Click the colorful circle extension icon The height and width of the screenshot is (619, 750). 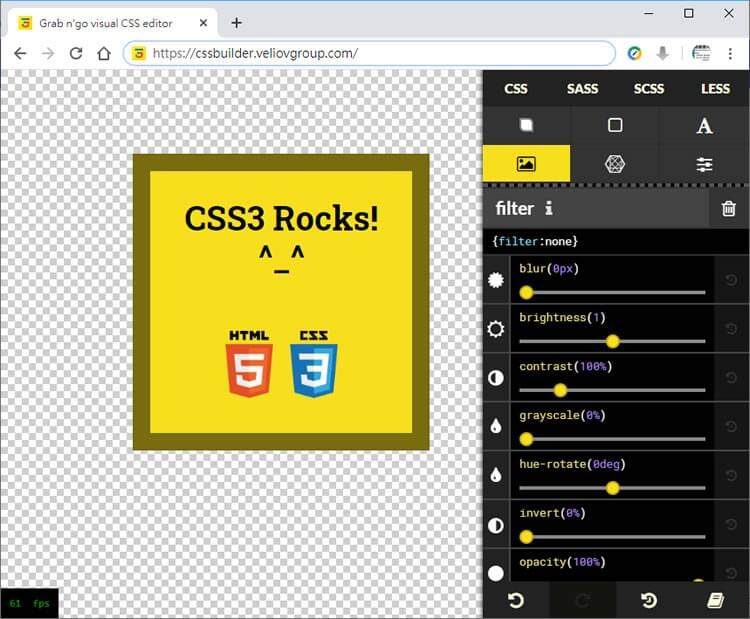[x=634, y=53]
